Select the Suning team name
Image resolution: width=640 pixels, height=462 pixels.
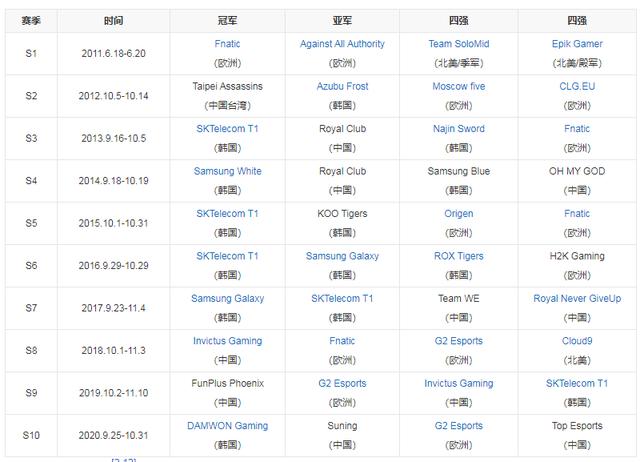point(342,426)
